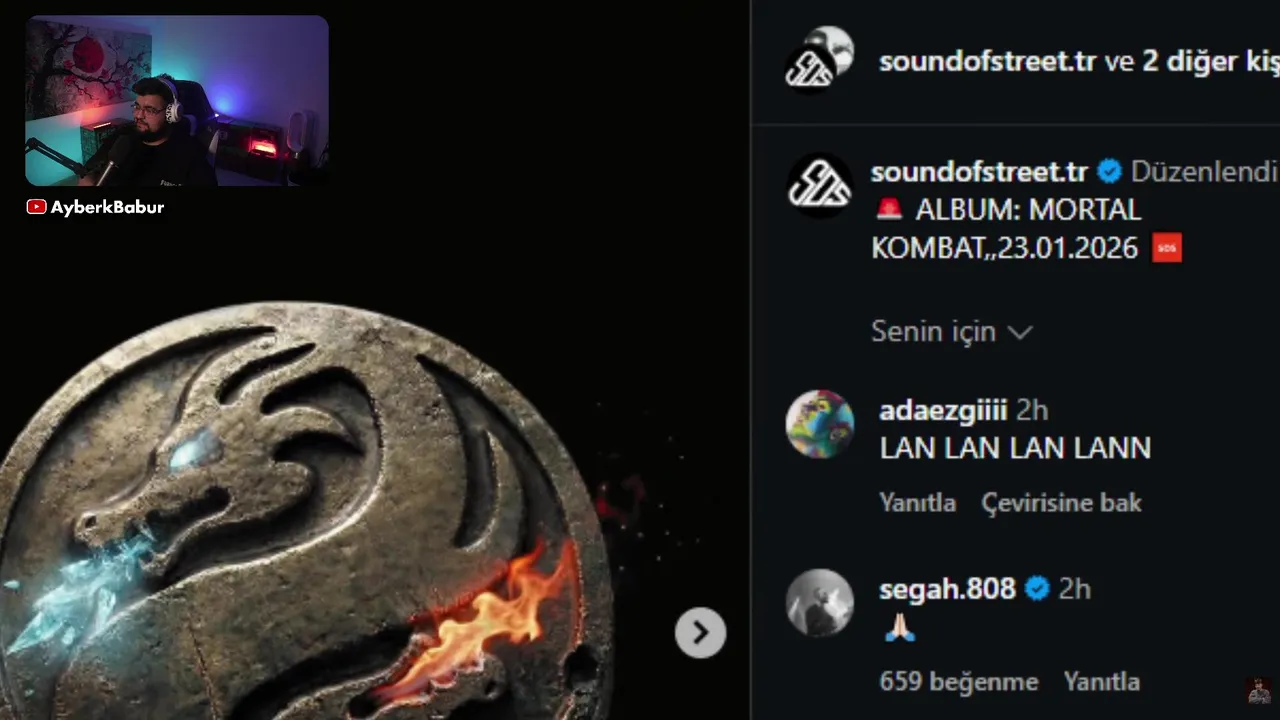The image size is (1280, 720).
Task: Click the YouTube logo beside AyberkBabur
Action: pyautogui.click(x=36, y=207)
